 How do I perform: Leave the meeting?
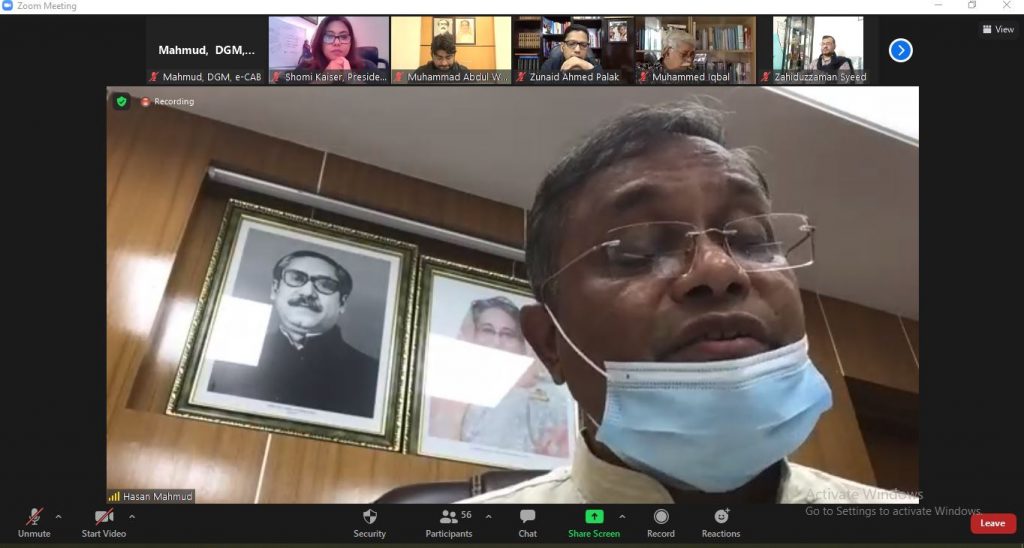click(992, 523)
